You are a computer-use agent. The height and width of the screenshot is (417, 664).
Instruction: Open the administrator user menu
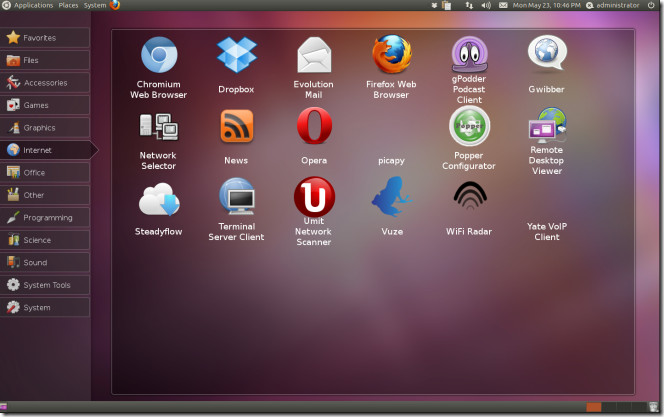613,5
